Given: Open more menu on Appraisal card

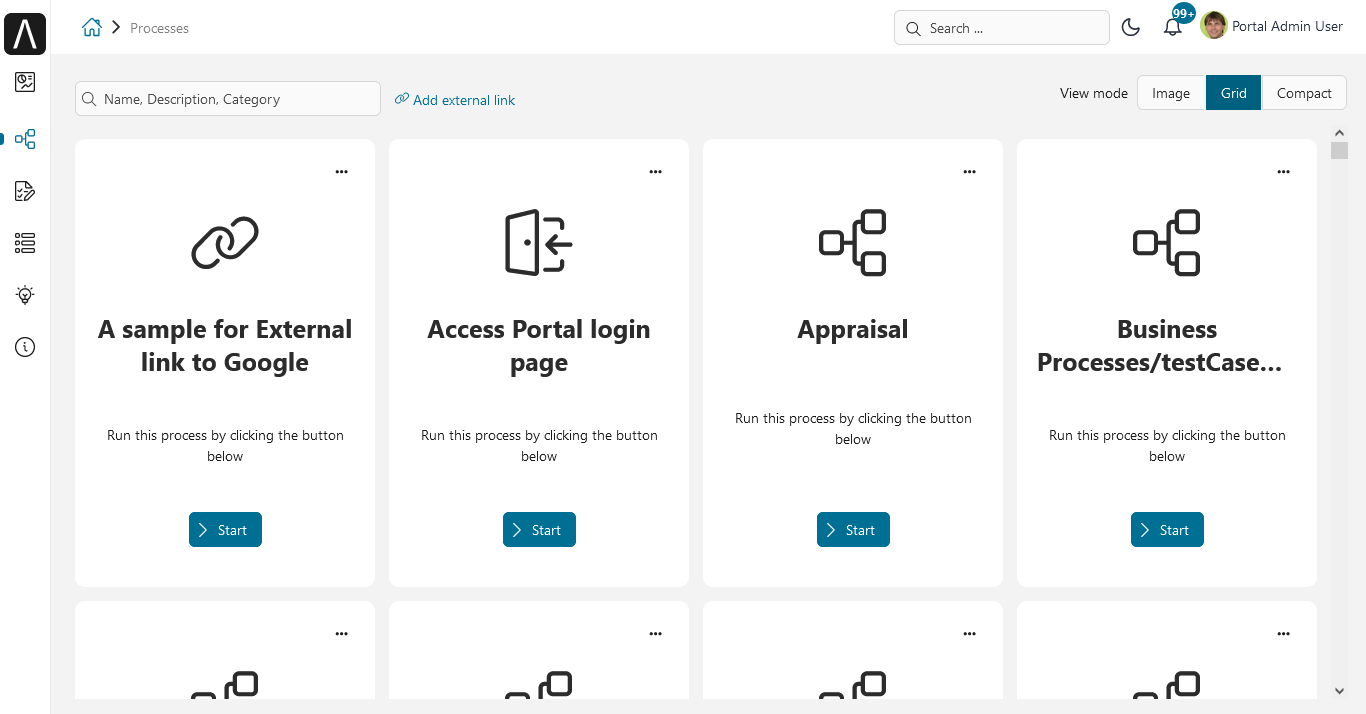Looking at the screenshot, I should click(970, 172).
